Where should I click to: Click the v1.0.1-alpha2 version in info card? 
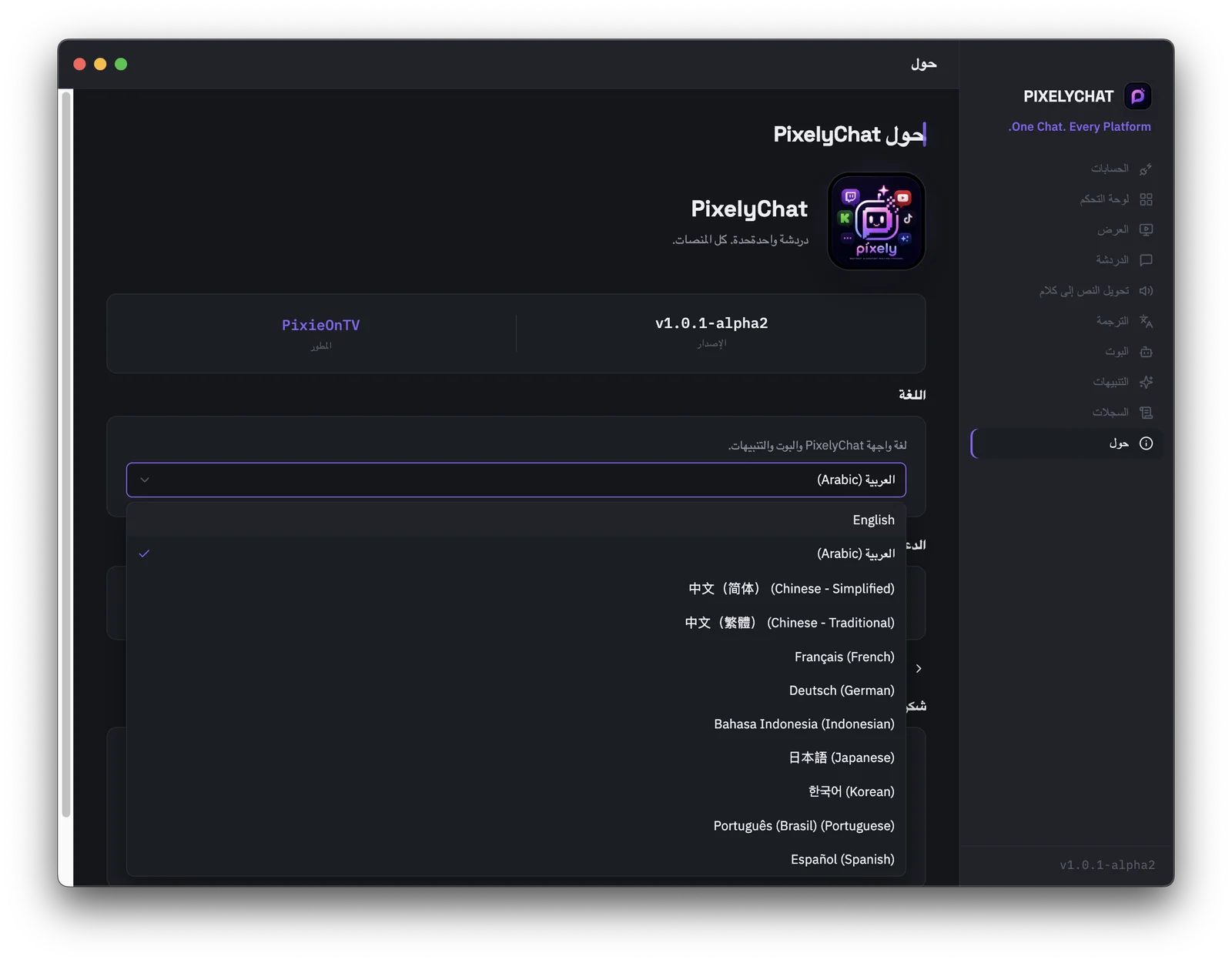coord(711,323)
